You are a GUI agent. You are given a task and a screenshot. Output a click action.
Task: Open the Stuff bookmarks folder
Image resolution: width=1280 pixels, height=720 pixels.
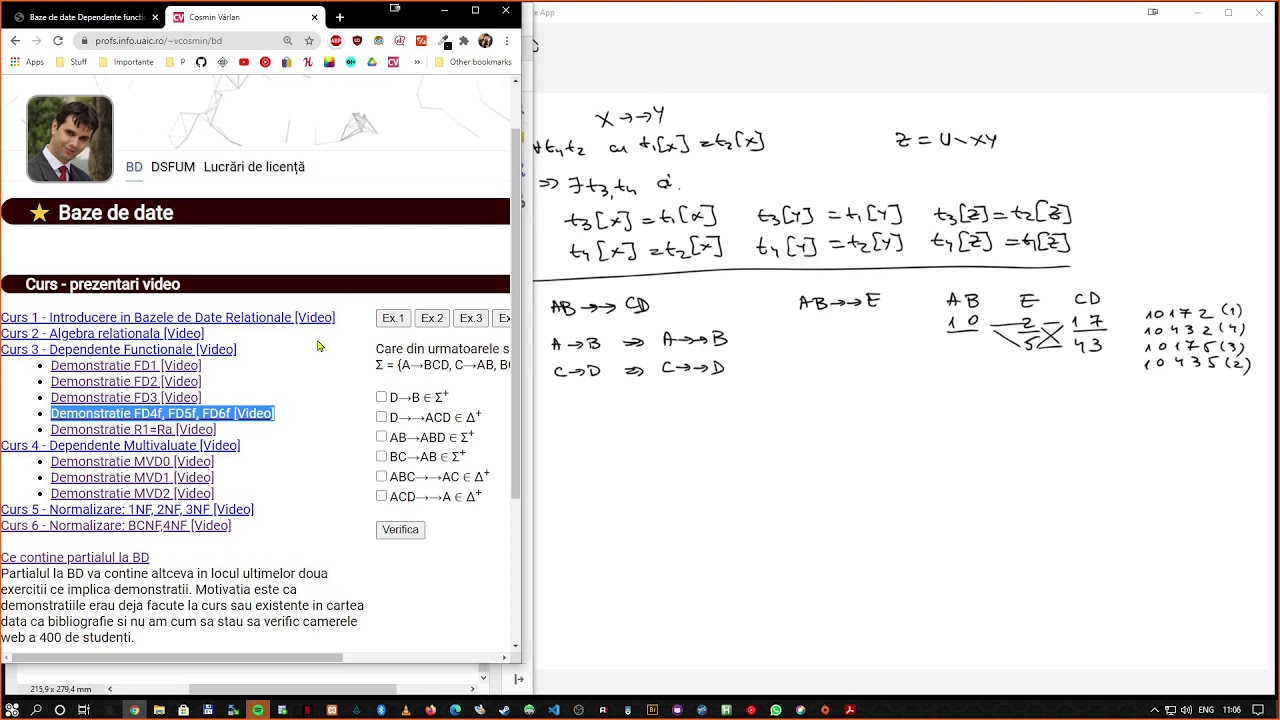(71, 62)
